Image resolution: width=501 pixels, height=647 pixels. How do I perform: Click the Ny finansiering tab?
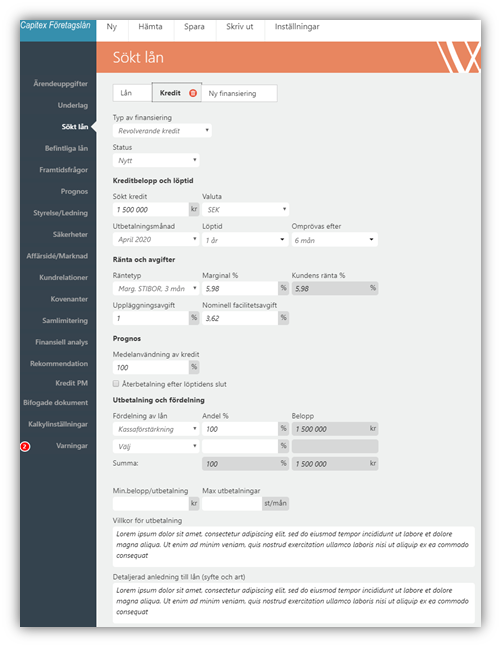coord(239,93)
